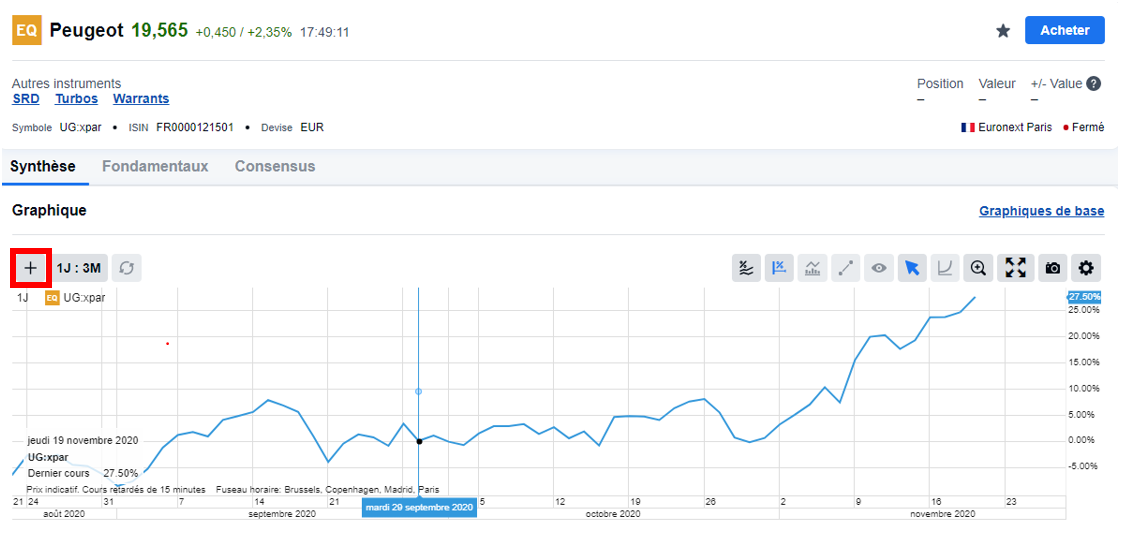Switch to the Synthèse tab
The height and width of the screenshot is (550, 1136).
tap(43, 167)
